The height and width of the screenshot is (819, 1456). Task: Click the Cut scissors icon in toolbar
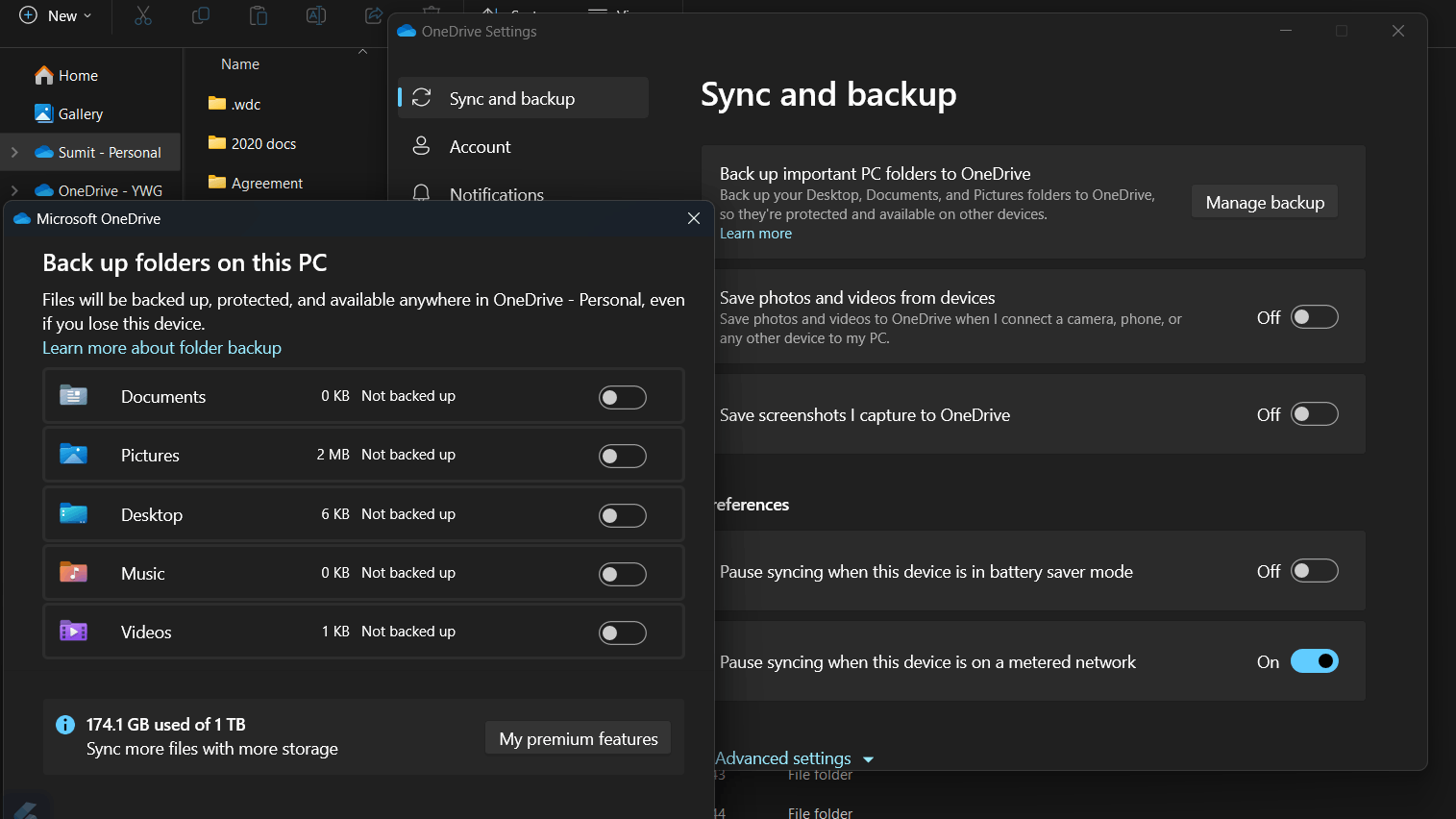tap(143, 16)
